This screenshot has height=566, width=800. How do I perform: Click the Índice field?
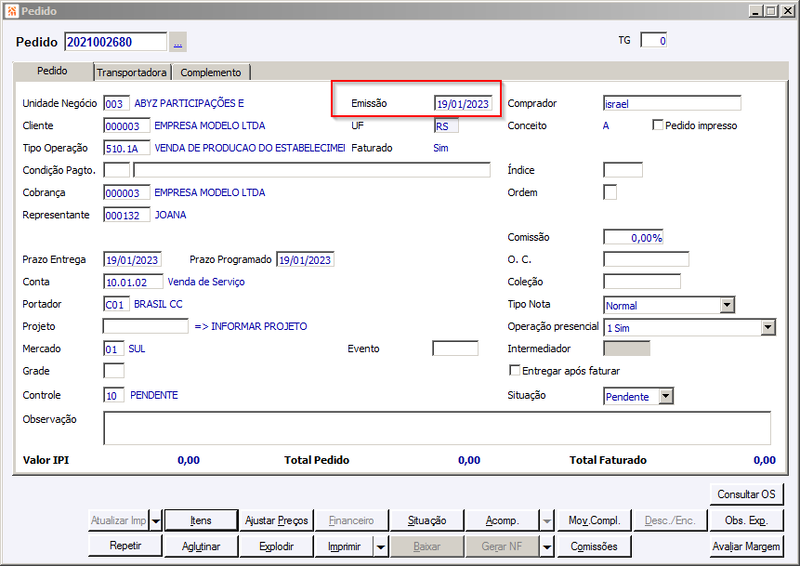[x=622, y=170]
